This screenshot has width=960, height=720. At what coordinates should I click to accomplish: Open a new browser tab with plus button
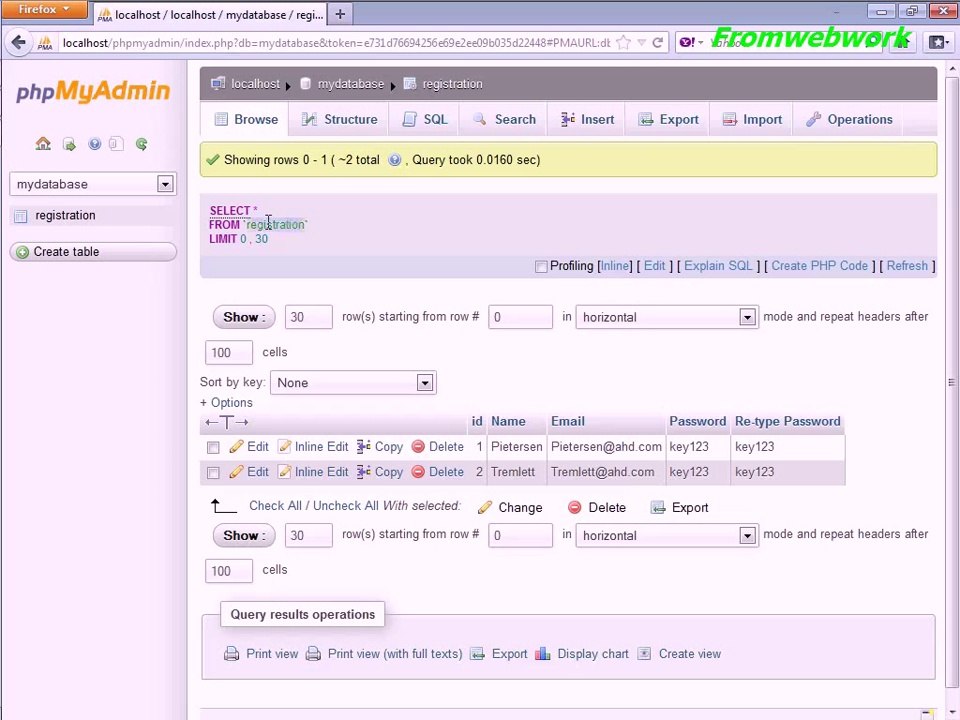[x=340, y=13]
